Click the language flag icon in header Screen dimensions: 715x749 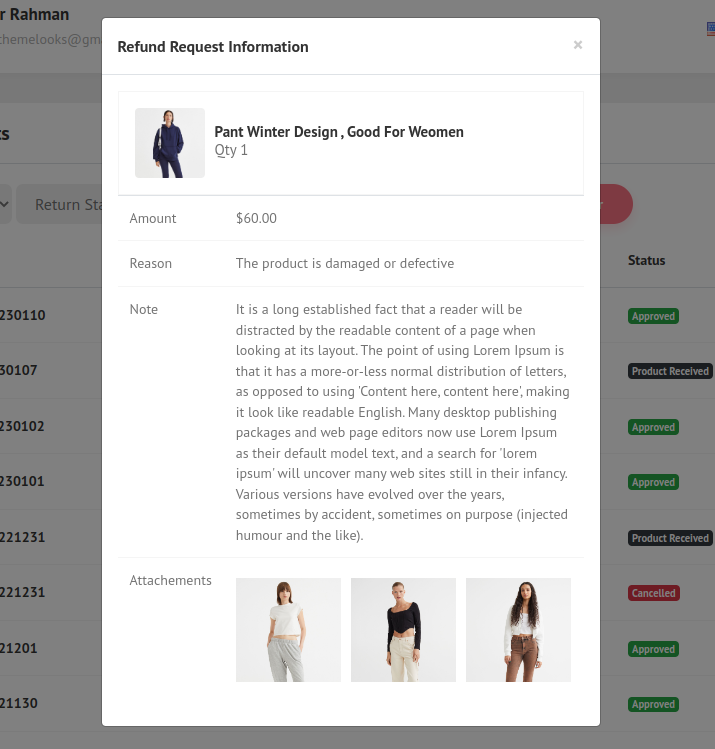[x=710, y=29]
